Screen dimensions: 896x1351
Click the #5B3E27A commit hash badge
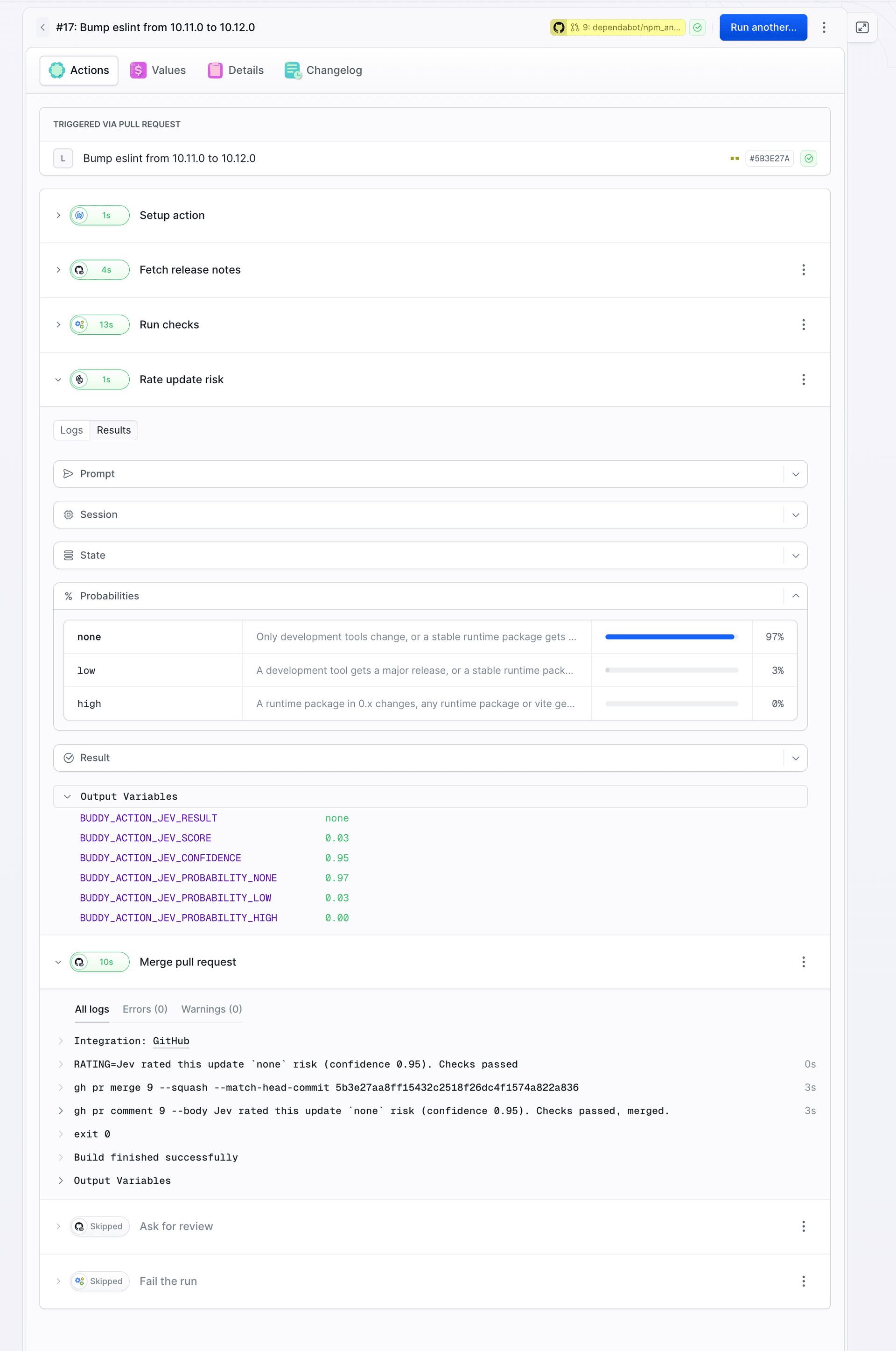point(769,158)
